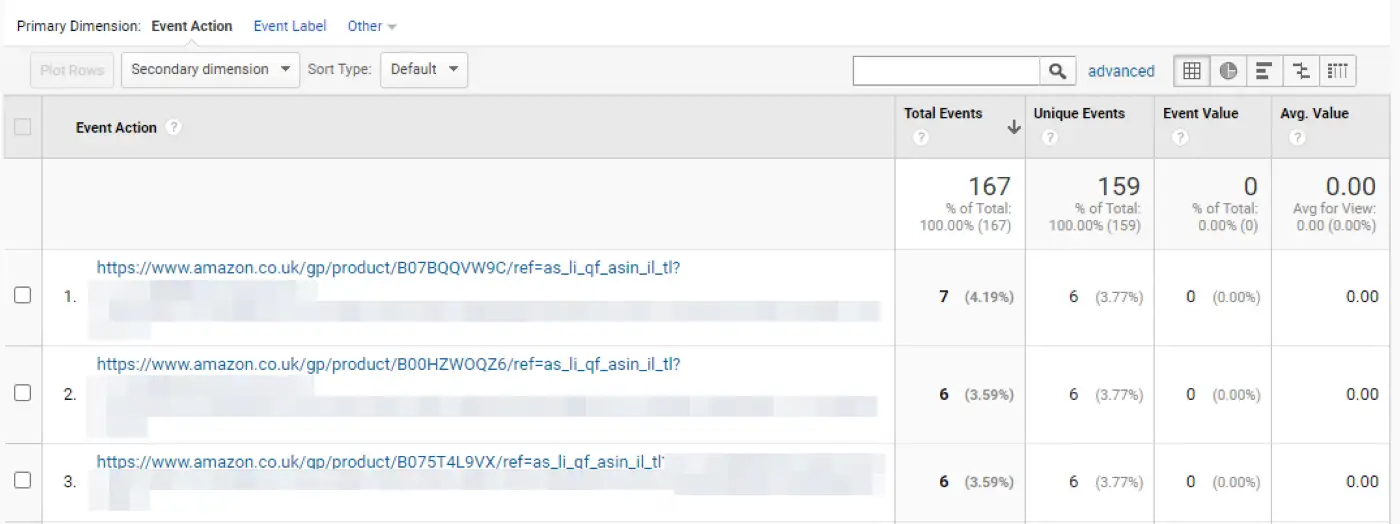The height and width of the screenshot is (524, 1400).
Task: Check the box for row 3
Action: tap(22, 480)
